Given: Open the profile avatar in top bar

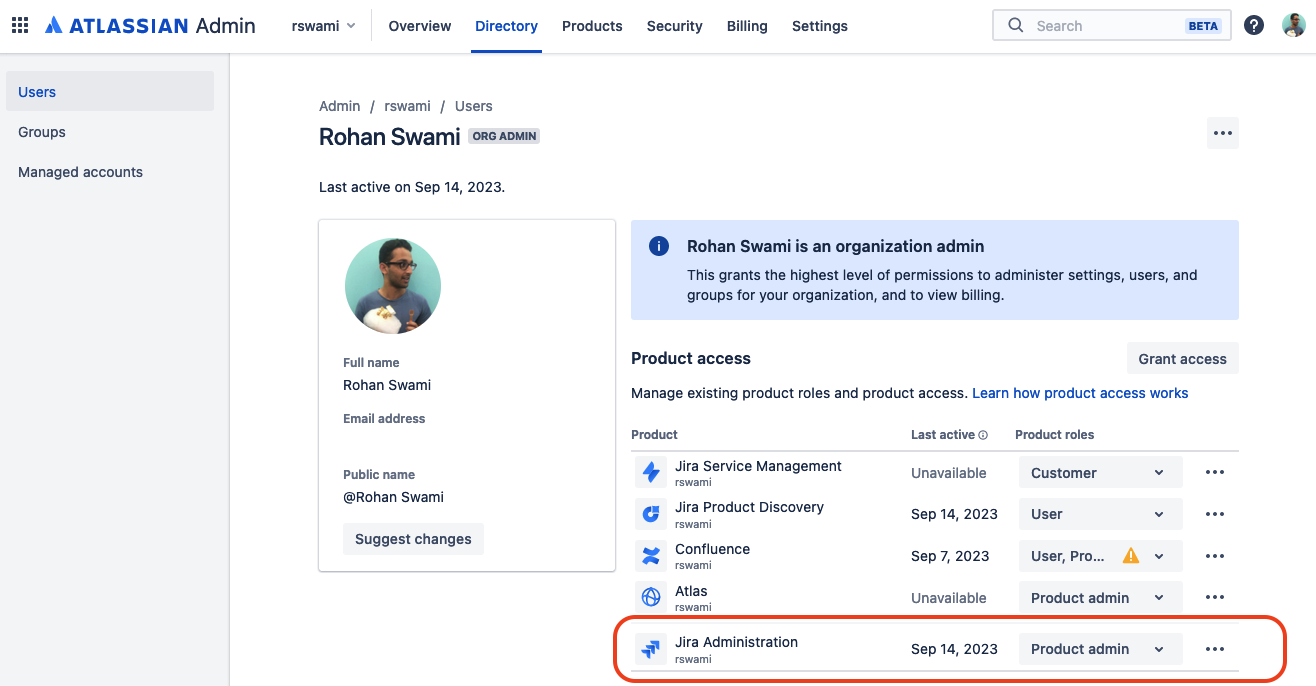Looking at the screenshot, I should [x=1294, y=25].
